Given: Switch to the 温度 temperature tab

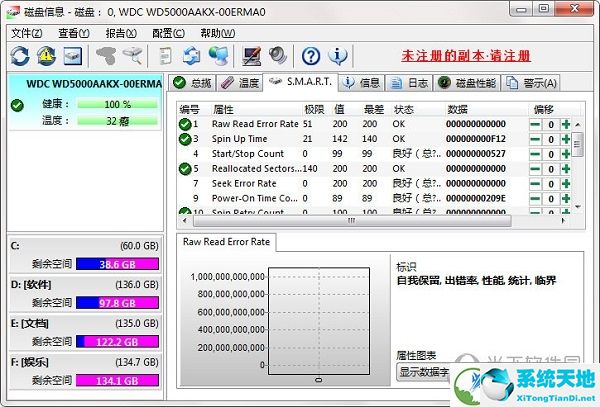Looking at the screenshot, I should (240, 83).
